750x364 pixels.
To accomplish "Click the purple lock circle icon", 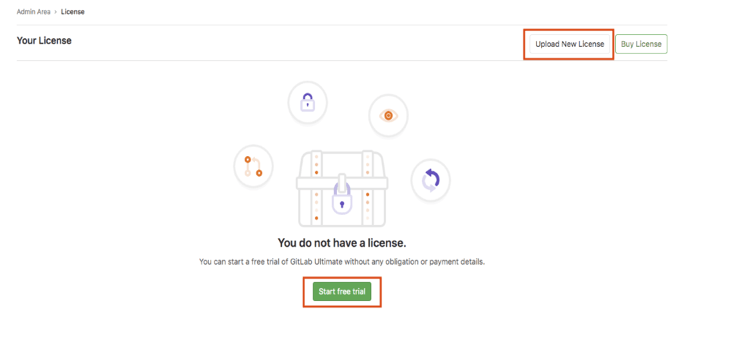I will 308,102.
